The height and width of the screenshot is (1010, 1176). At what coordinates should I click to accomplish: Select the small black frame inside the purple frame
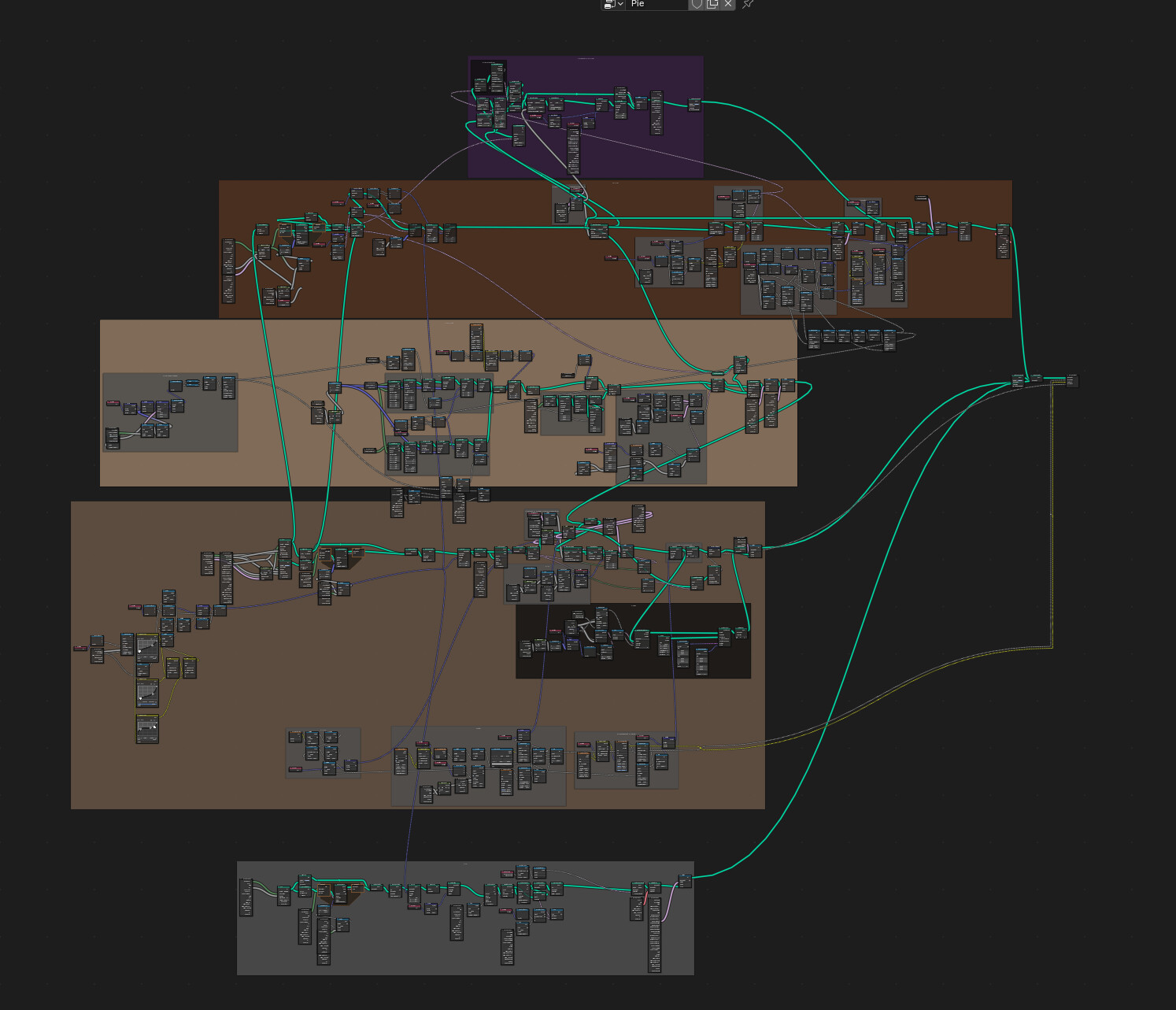tap(480, 69)
